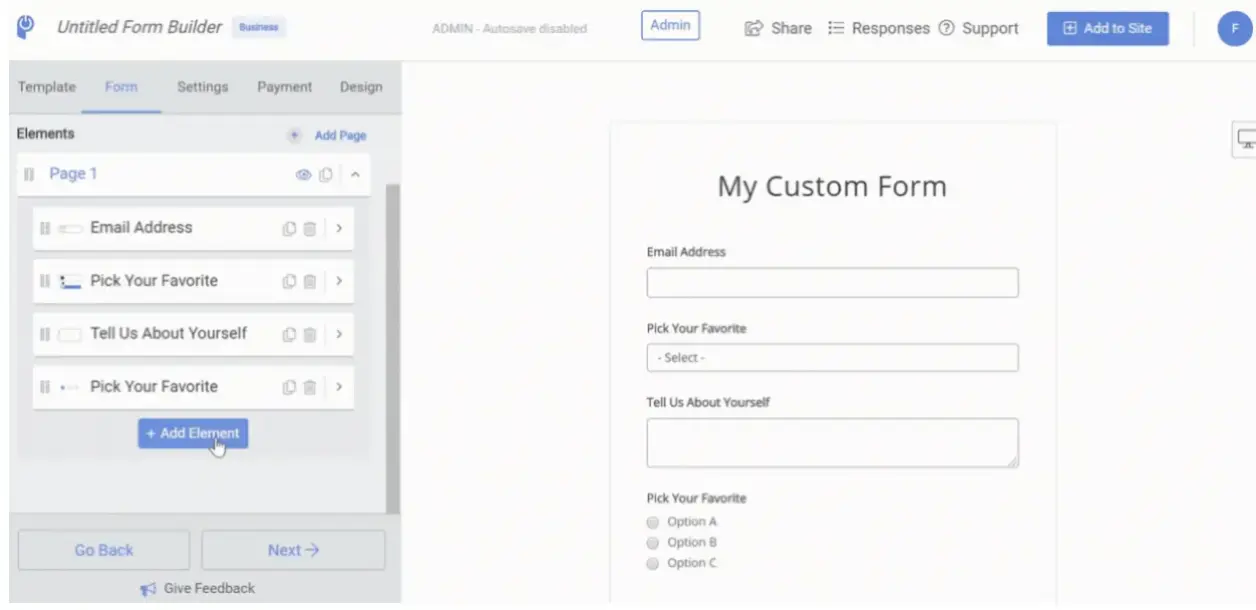
Task: Select radio button Option C
Action: coord(652,562)
